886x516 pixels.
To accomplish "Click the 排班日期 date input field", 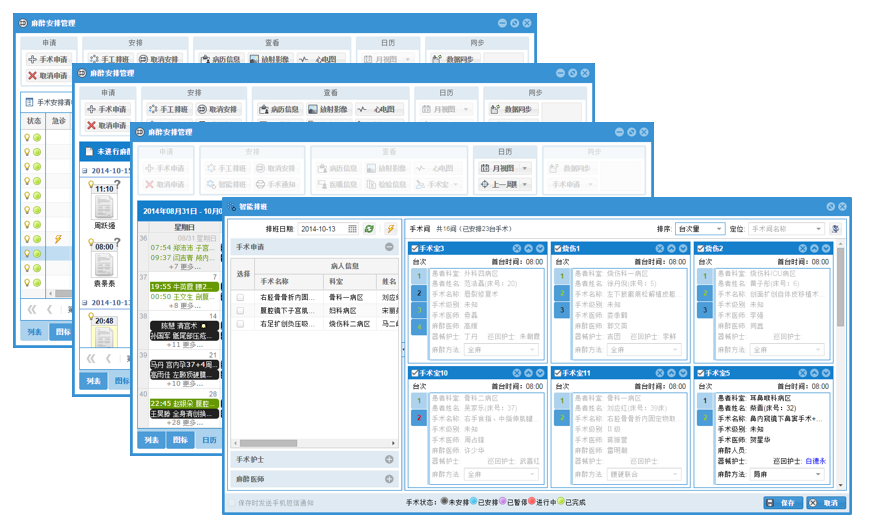I will tap(323, 229).
